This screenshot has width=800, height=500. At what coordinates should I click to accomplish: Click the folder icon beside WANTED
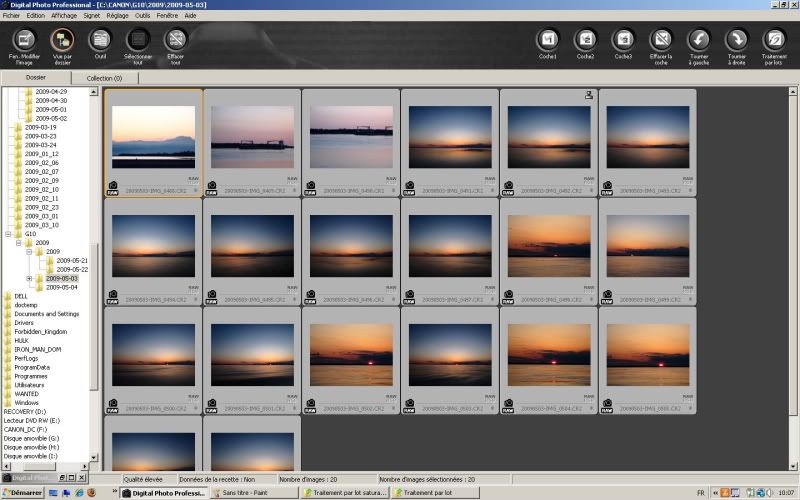(7, 394)
